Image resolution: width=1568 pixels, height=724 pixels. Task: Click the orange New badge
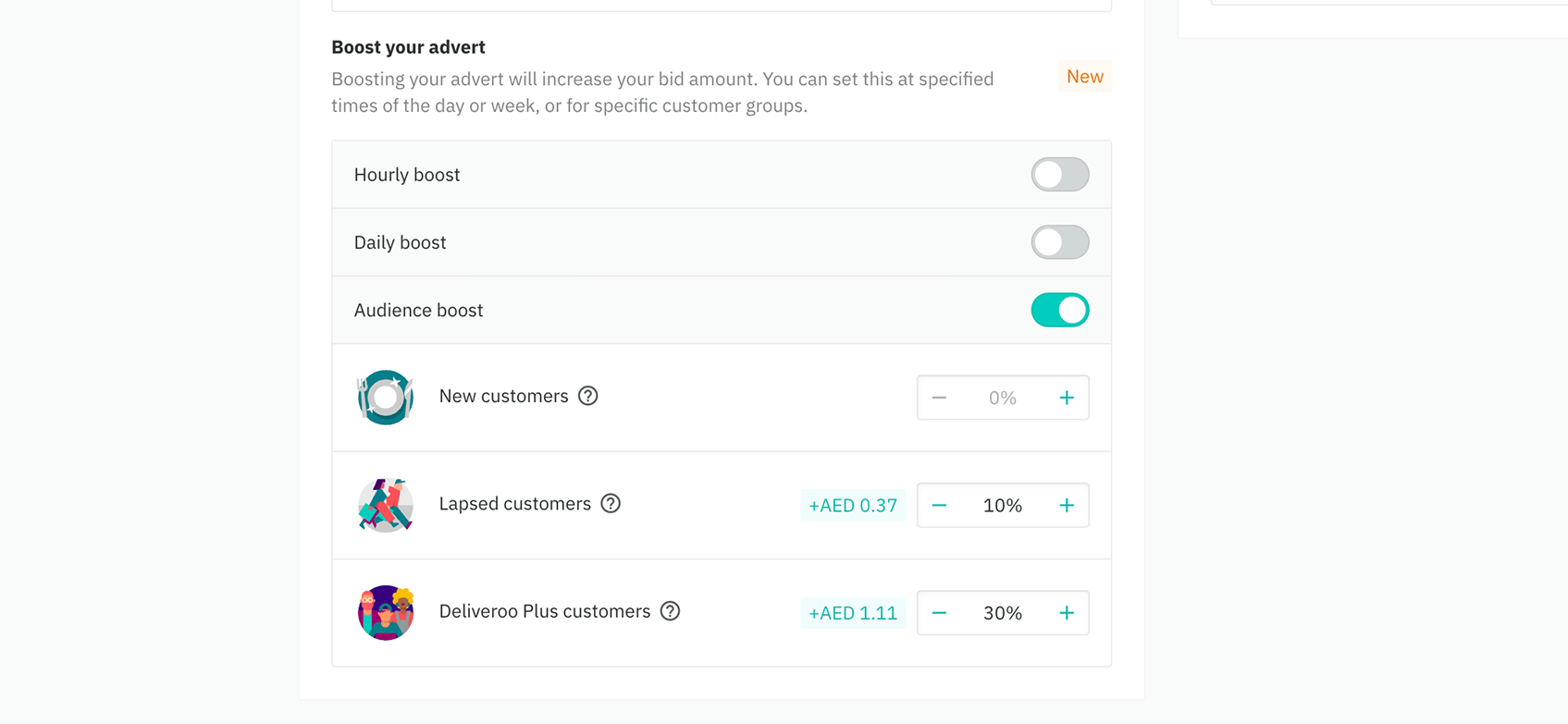pos(1084,77)
